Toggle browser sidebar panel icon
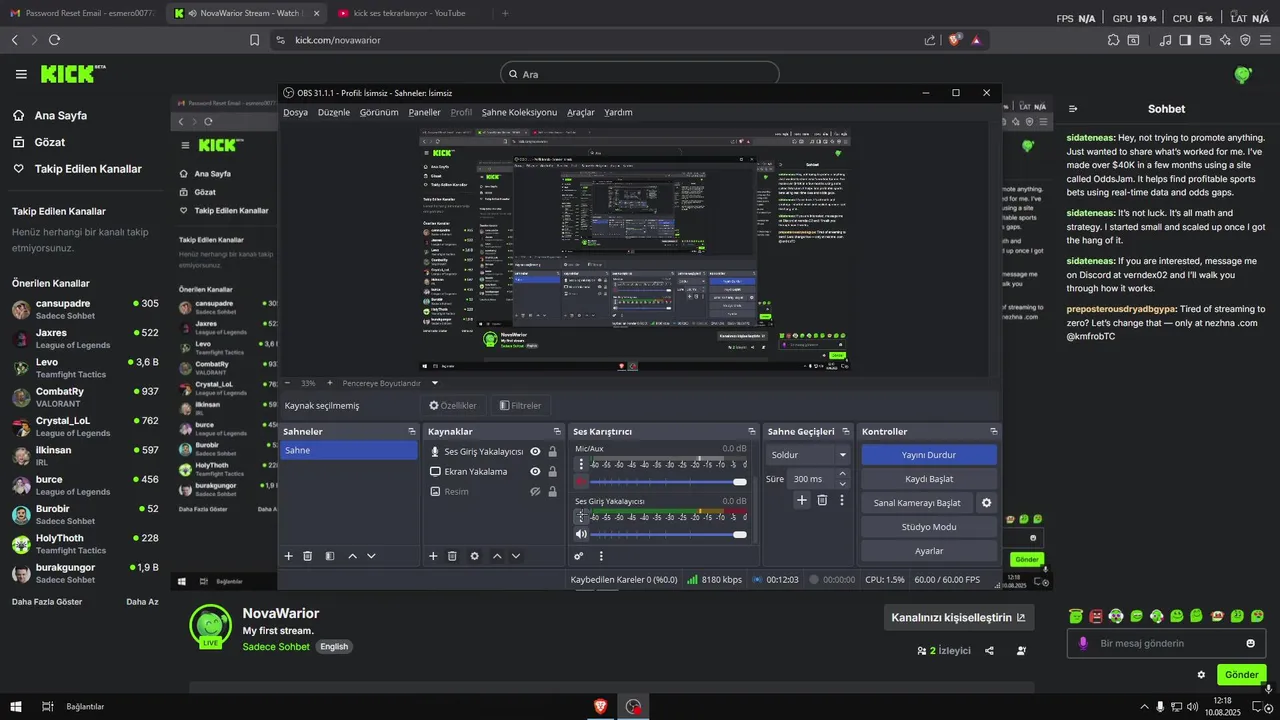The image size is (1280, 720). 1185,40
